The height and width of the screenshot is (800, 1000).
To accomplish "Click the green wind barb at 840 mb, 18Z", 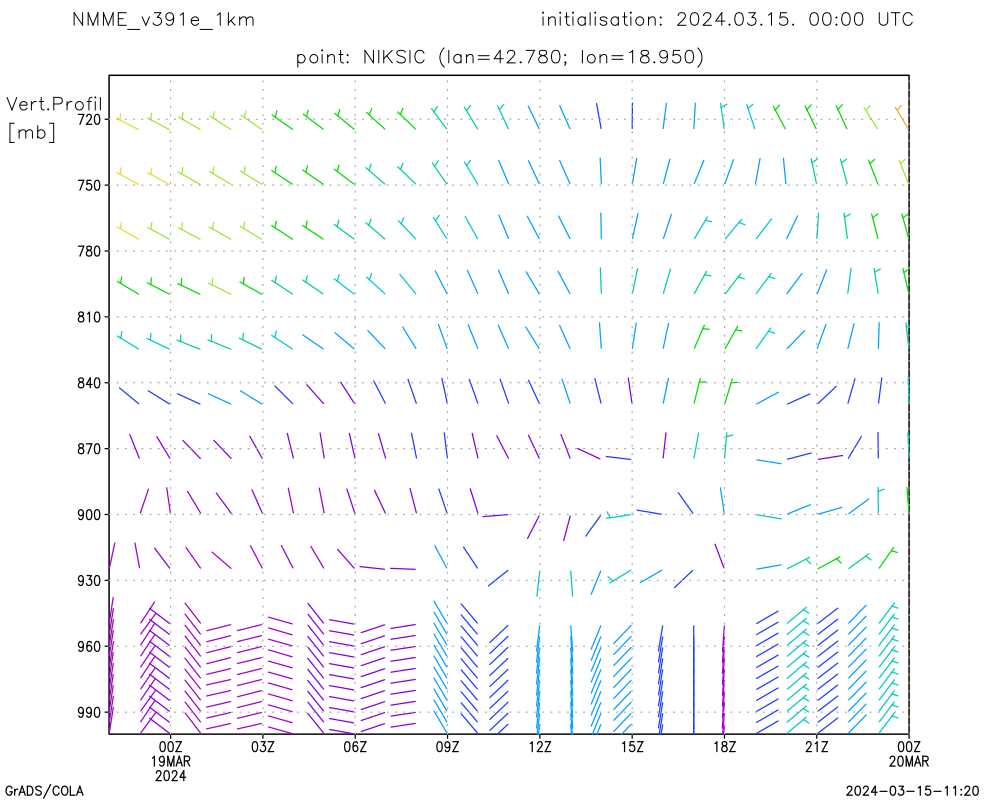I will tap(731, 390).
